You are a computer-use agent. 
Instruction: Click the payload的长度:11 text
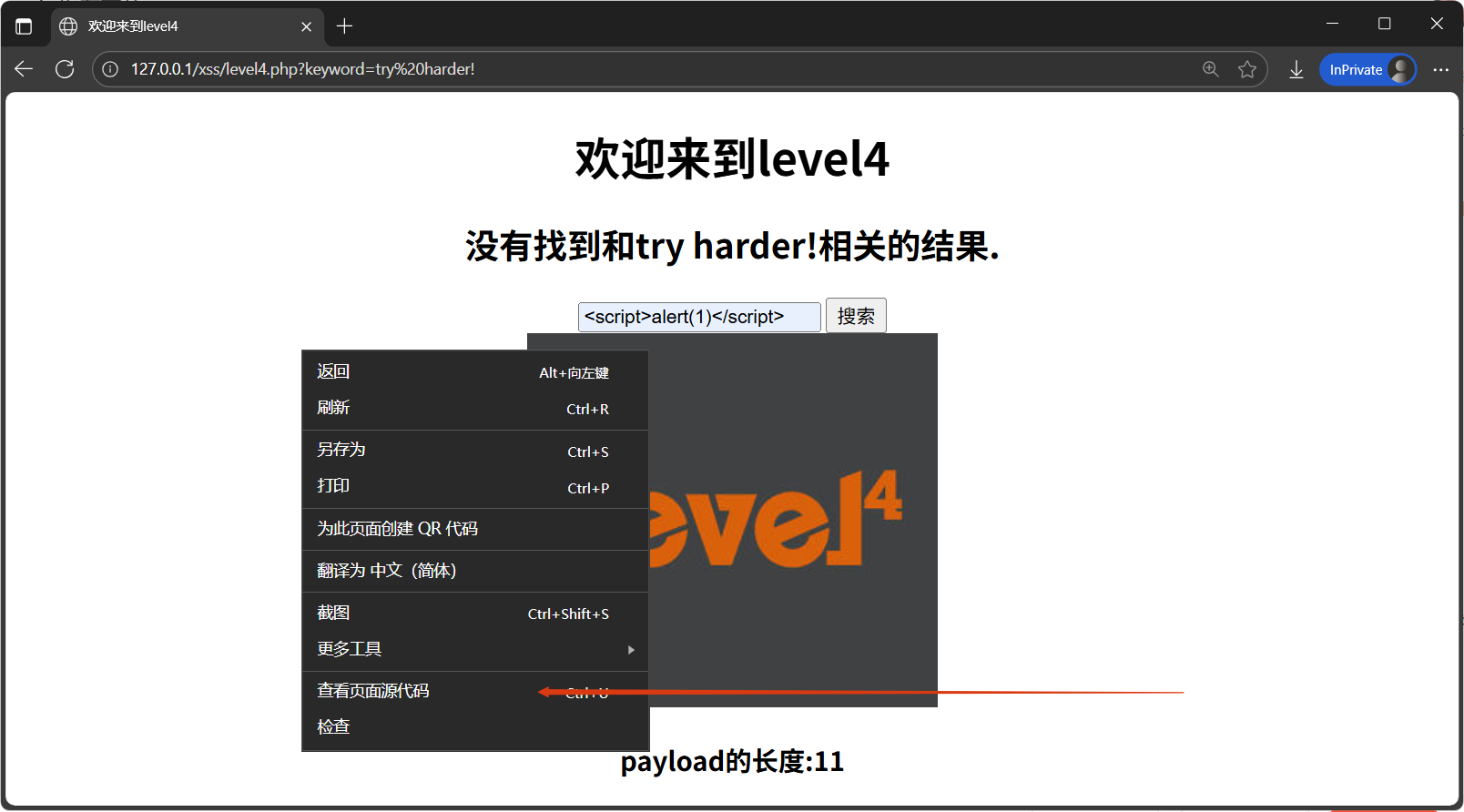(732, 761)
